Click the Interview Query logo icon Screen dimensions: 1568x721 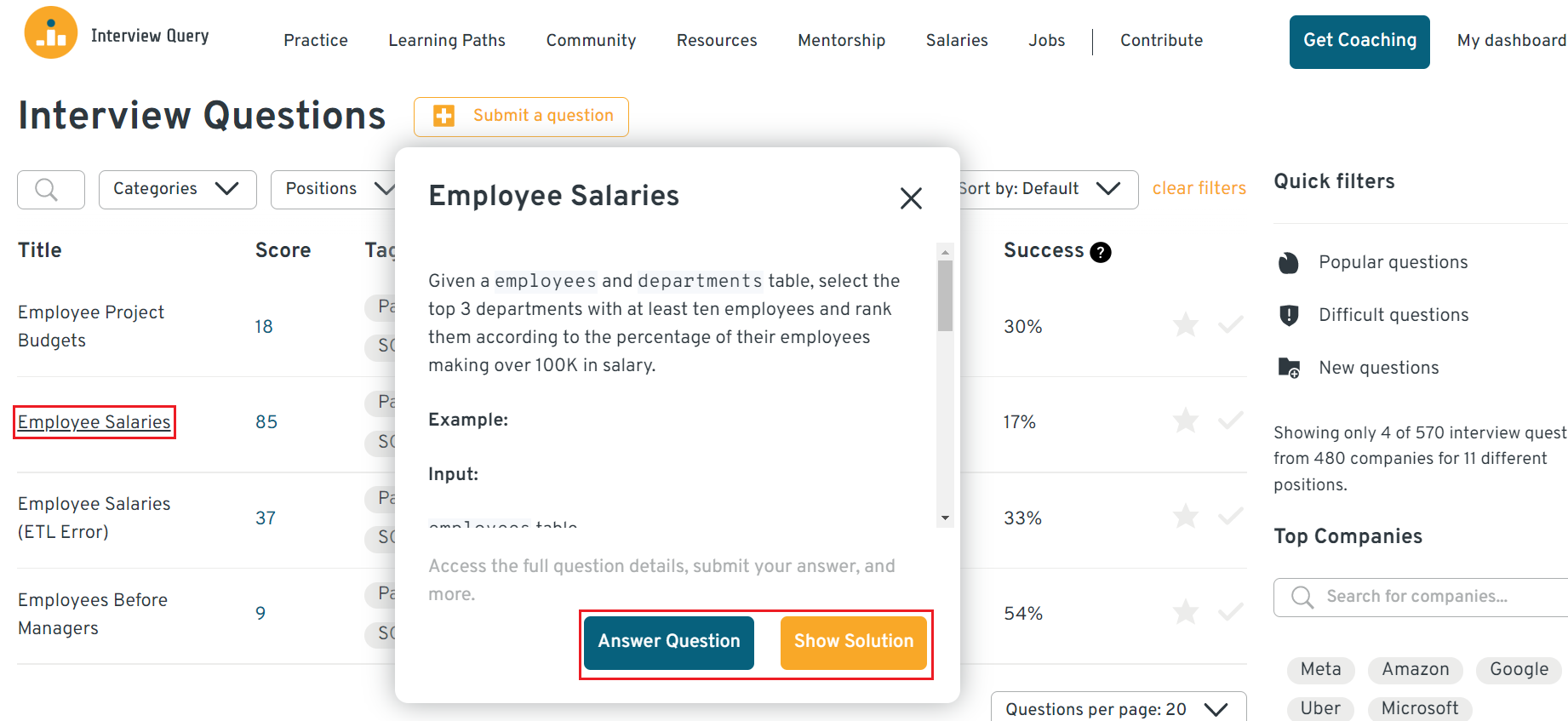tap(51, 31)
